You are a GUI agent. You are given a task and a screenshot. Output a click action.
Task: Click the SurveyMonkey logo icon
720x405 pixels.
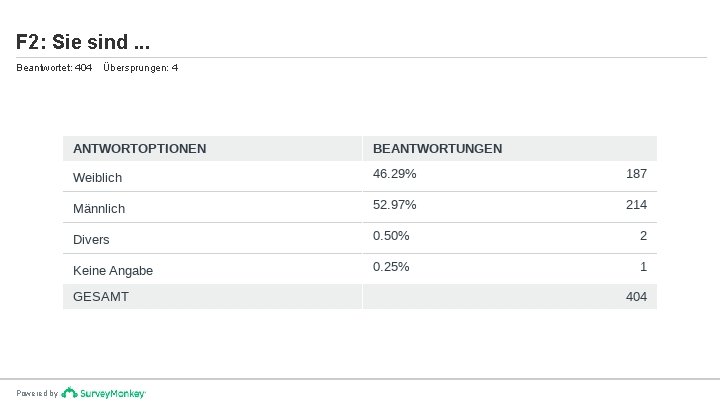coord(69,393)
